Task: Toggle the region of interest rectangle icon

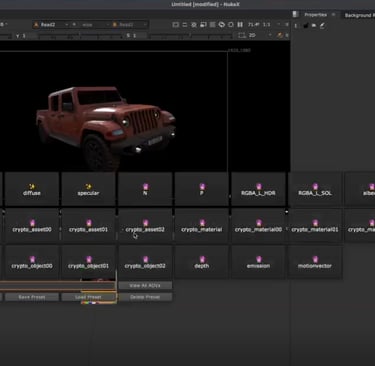Action: click(x=176, y=25)
